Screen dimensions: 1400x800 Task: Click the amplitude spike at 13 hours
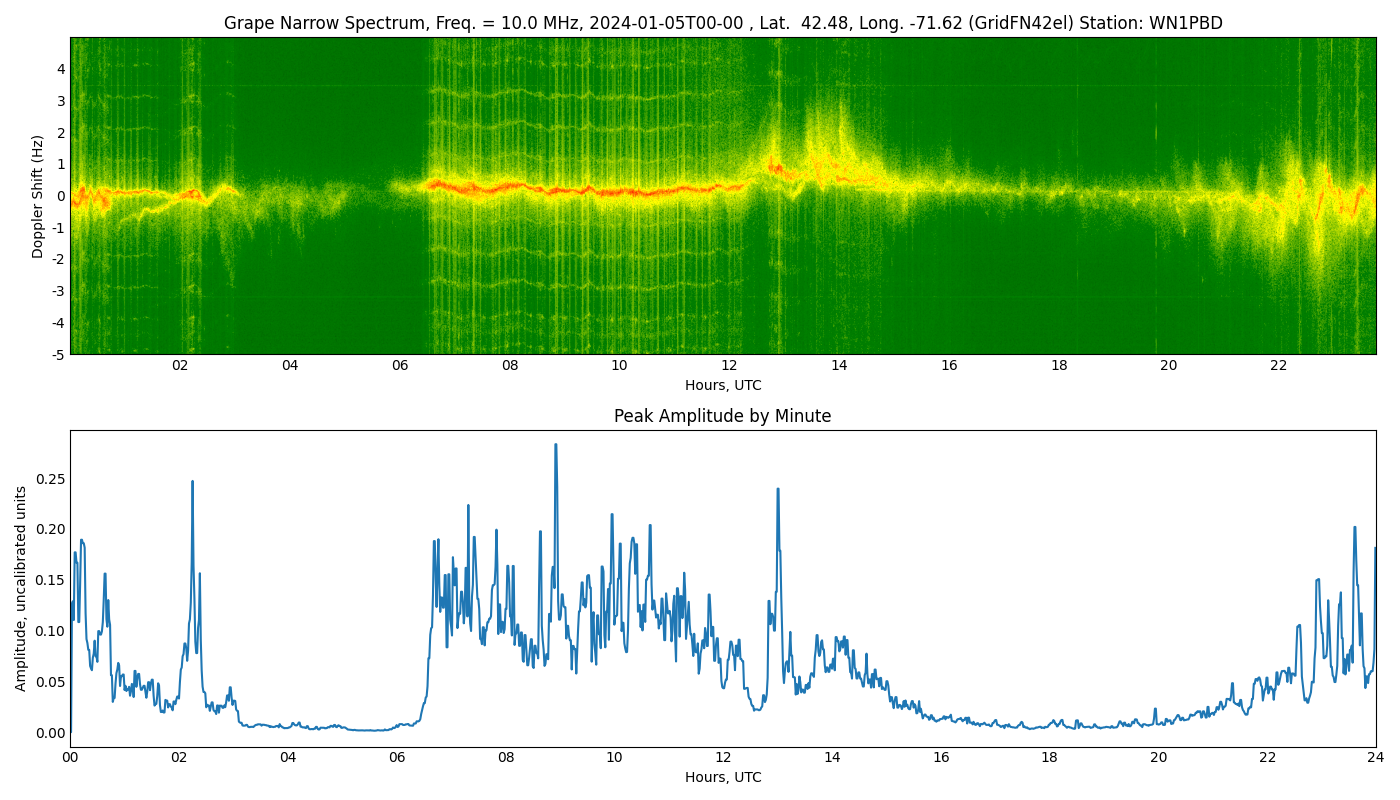pyautogui.click(x=778, y=490)
